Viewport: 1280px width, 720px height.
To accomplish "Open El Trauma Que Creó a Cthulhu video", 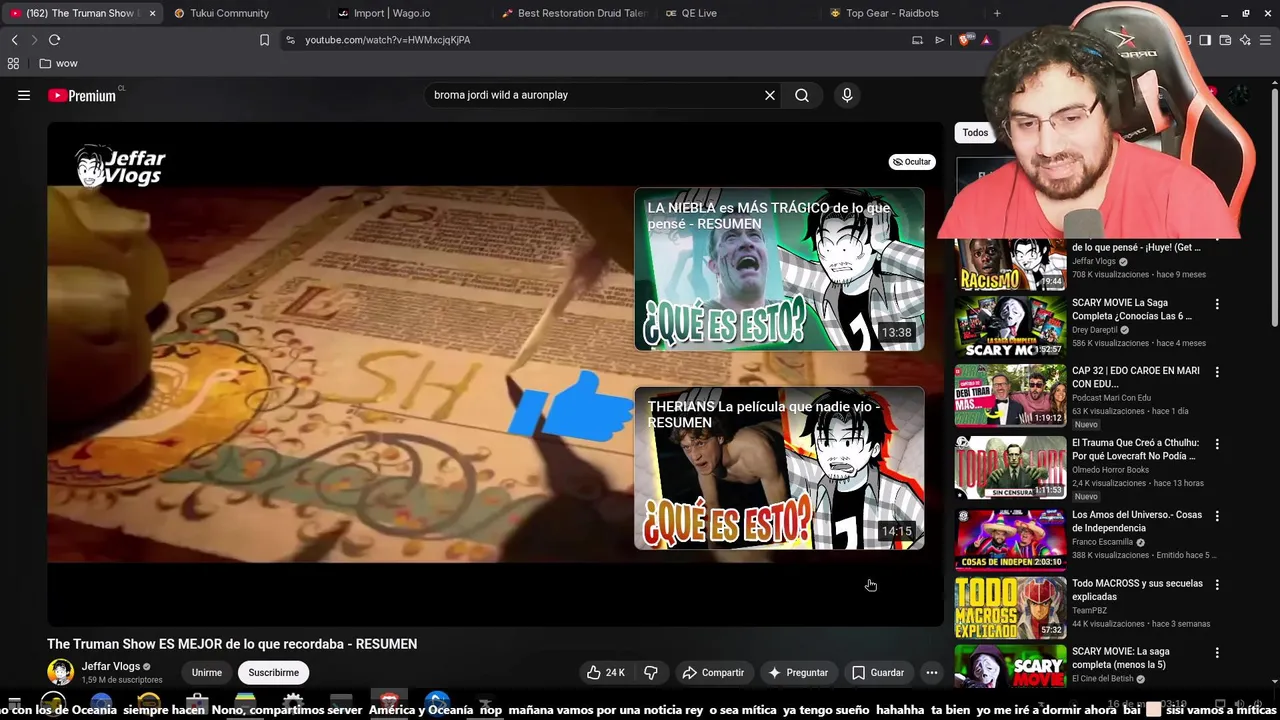I will 1134,449.
